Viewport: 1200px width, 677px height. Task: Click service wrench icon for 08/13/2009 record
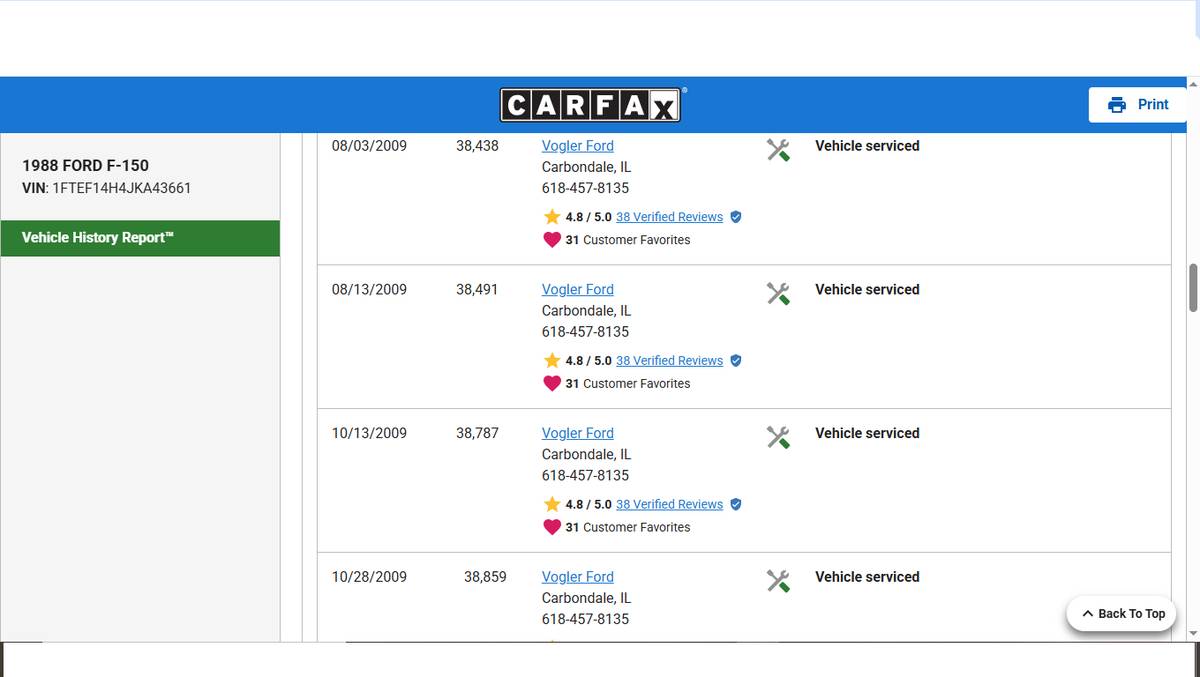coord(778,293)
